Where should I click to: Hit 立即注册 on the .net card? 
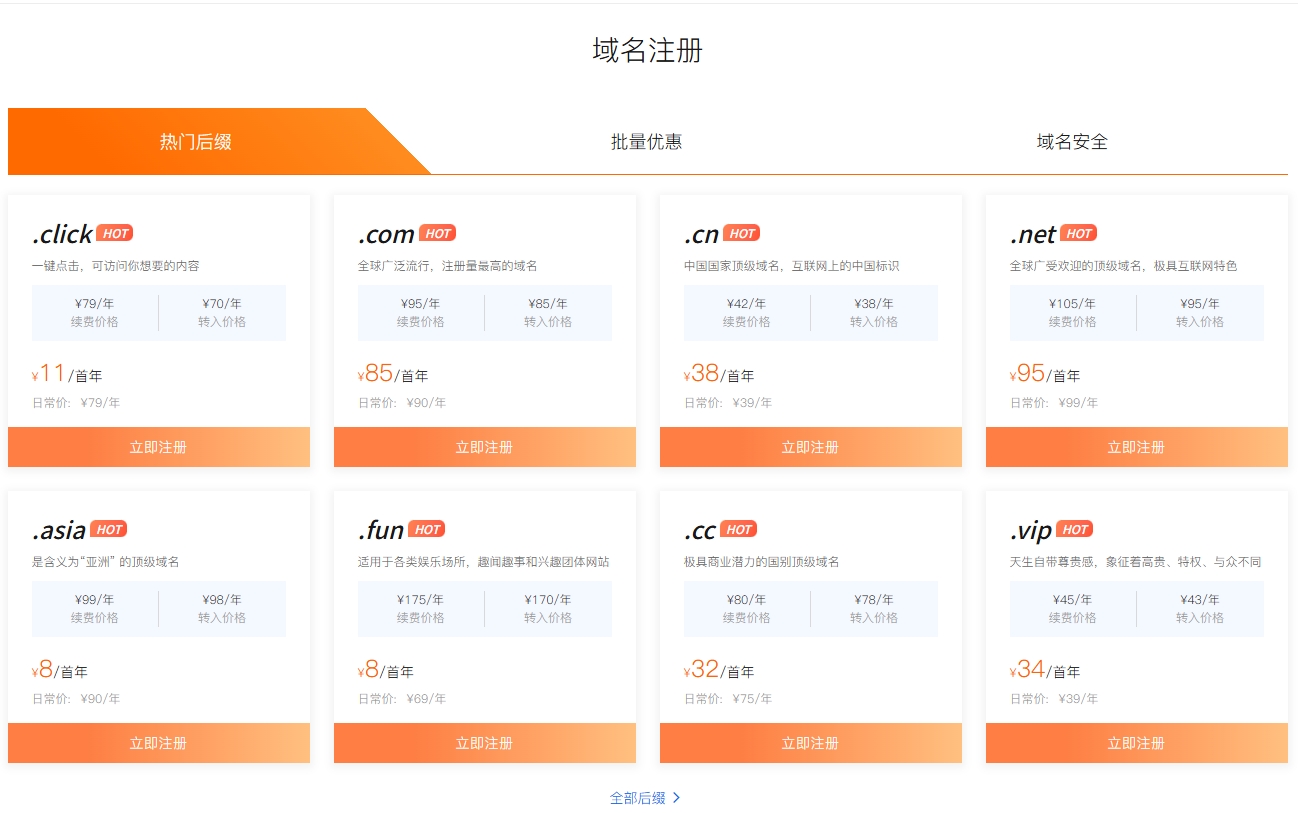(1136, 447)
